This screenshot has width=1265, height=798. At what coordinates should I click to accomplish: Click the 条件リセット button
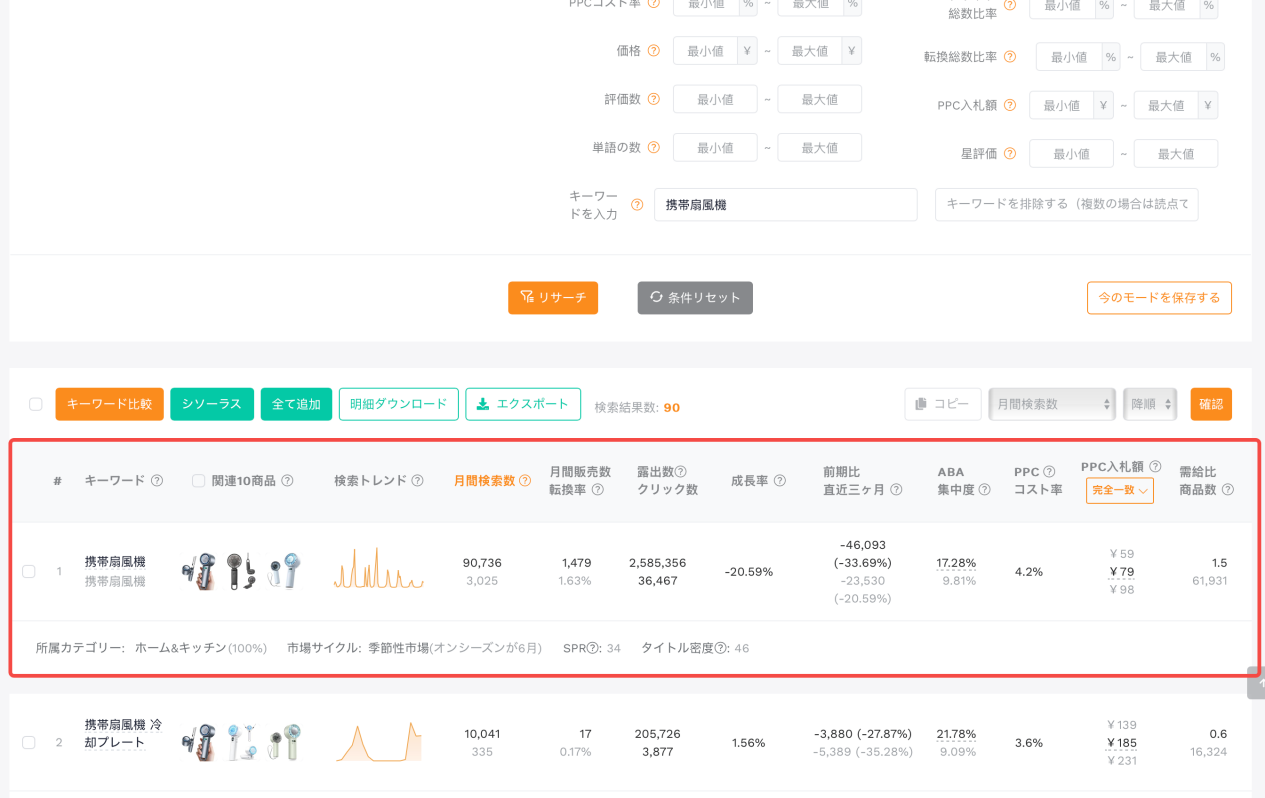pos(695,297)
